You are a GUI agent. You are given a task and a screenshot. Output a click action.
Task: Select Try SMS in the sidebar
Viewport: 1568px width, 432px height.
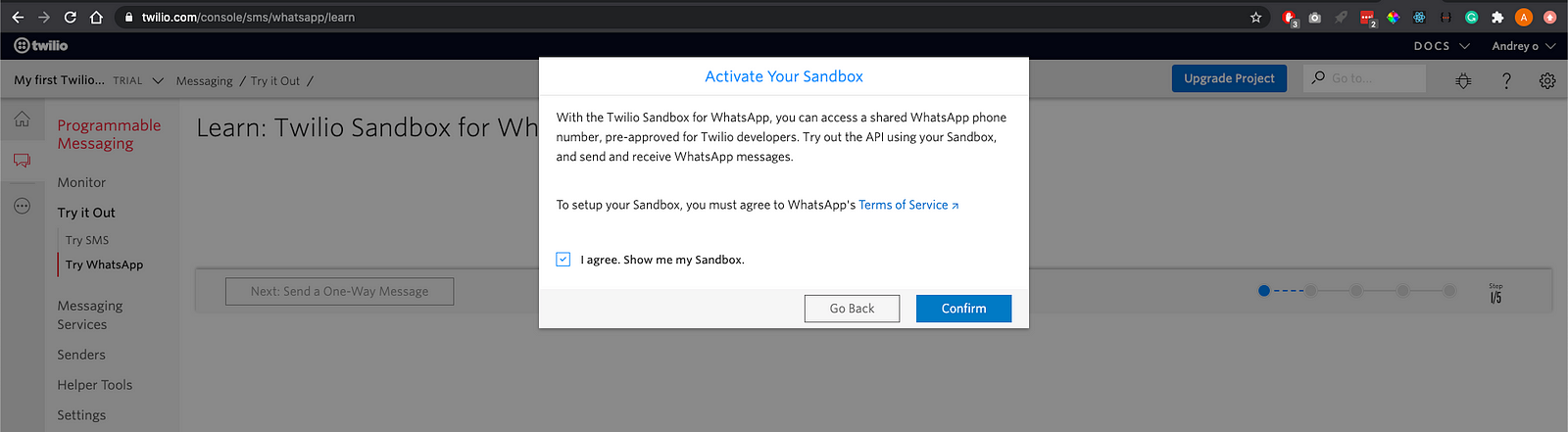[87, 240]
